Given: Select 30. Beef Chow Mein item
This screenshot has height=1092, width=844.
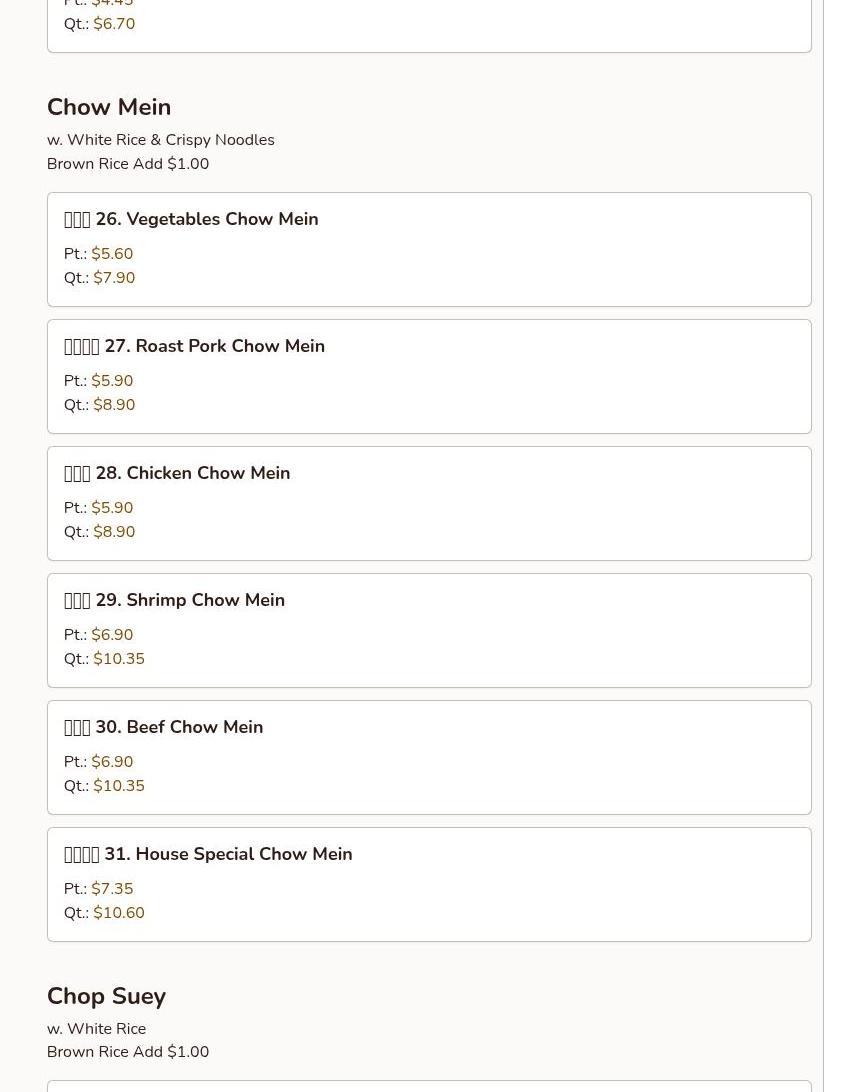Looking at the screenshot, I should (429, 758).
